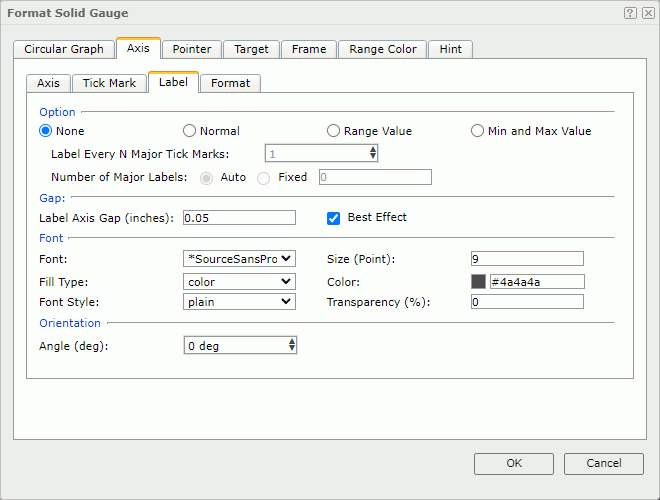Click the dark gray font color swatch
The image size is (660, 500).
click(x=478, y=281)
